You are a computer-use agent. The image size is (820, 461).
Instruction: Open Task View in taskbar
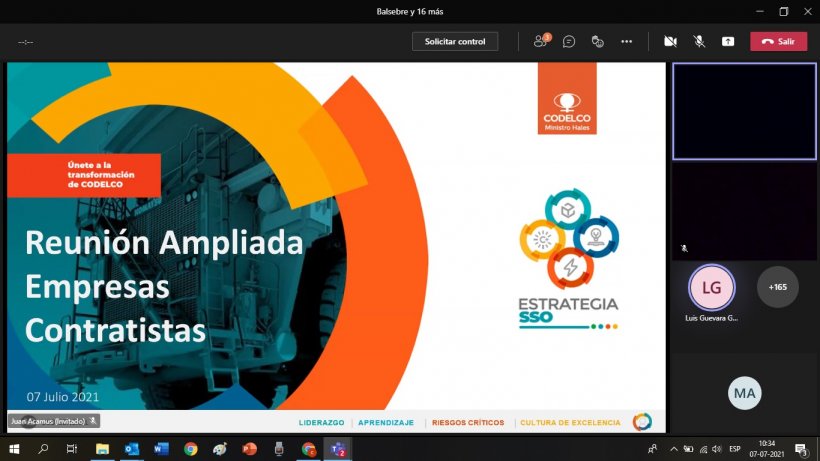(x=72, y=448)
